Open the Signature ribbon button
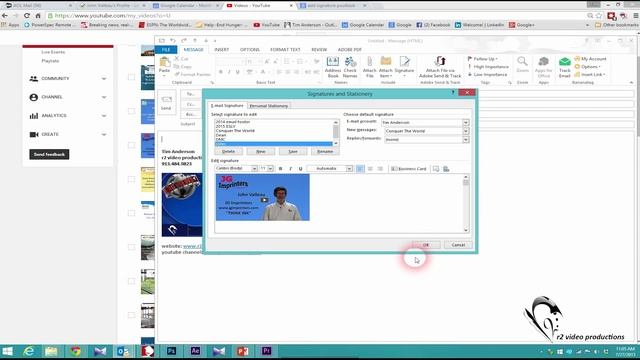Image resolution: width=640 pixels, height=360 pixels. coord(404,67)
